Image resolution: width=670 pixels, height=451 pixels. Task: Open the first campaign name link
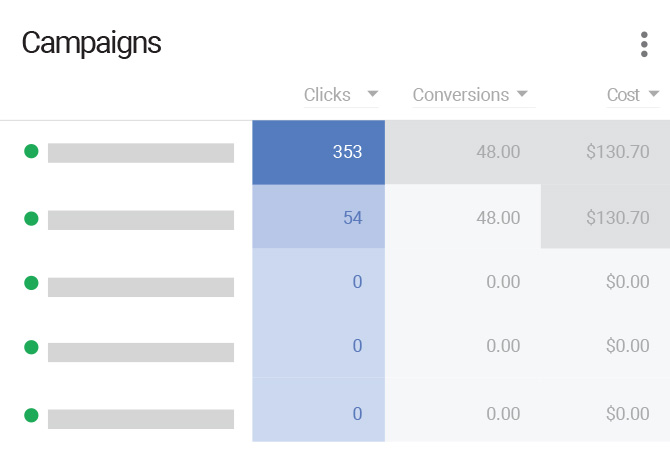141,153
